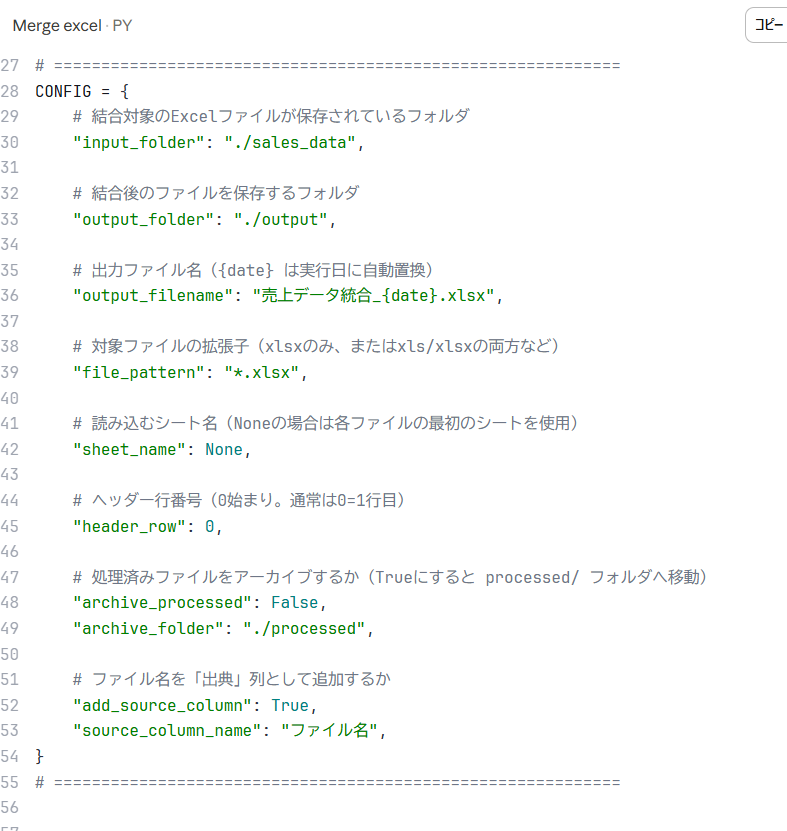Image resolution: width=787 pixels, height=831 pixels.
Task: Click the None value of sheet_name
Action: (x=224, y=449)
